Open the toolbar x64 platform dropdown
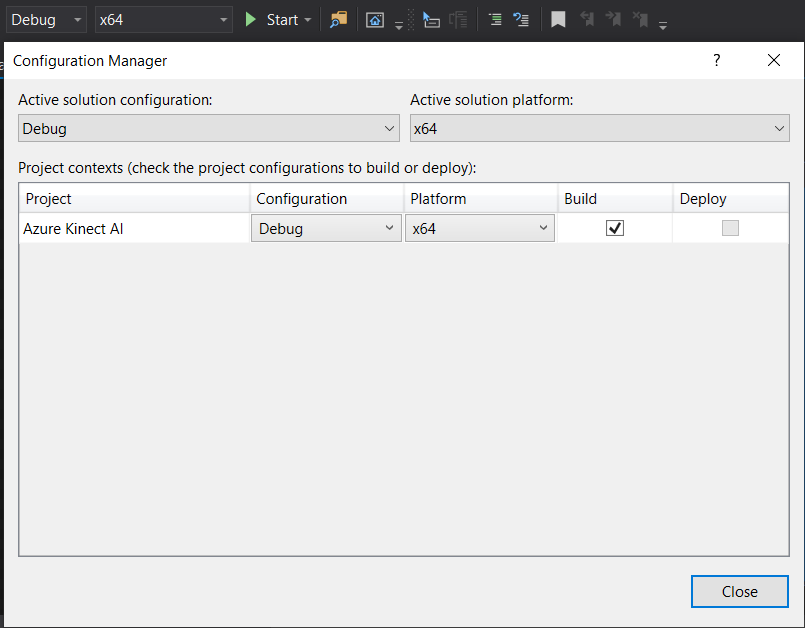Image resolution: width=805 pixels, height=628 pixels. (x=164, y=20)
